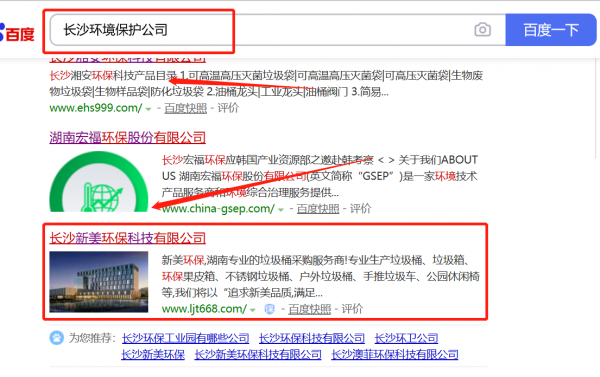Screen dimensions: 600x377
Task: Click the Baidu logo
Action: [x=17, y=33]
